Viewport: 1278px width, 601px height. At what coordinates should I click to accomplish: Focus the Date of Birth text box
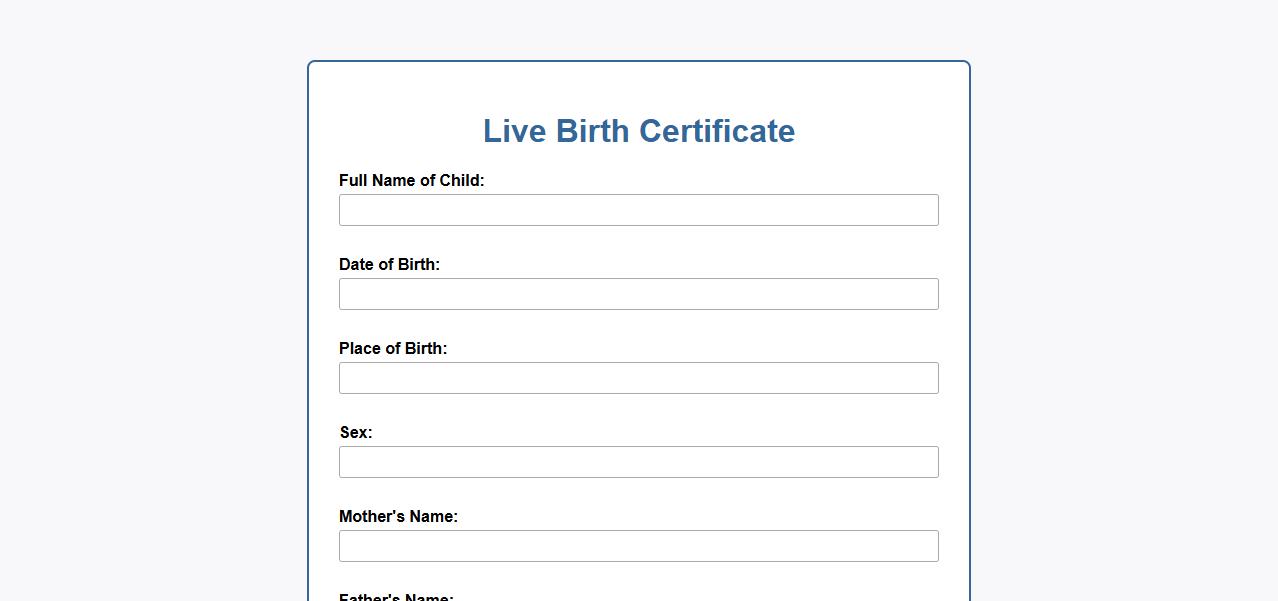click(x=638, y=294)
